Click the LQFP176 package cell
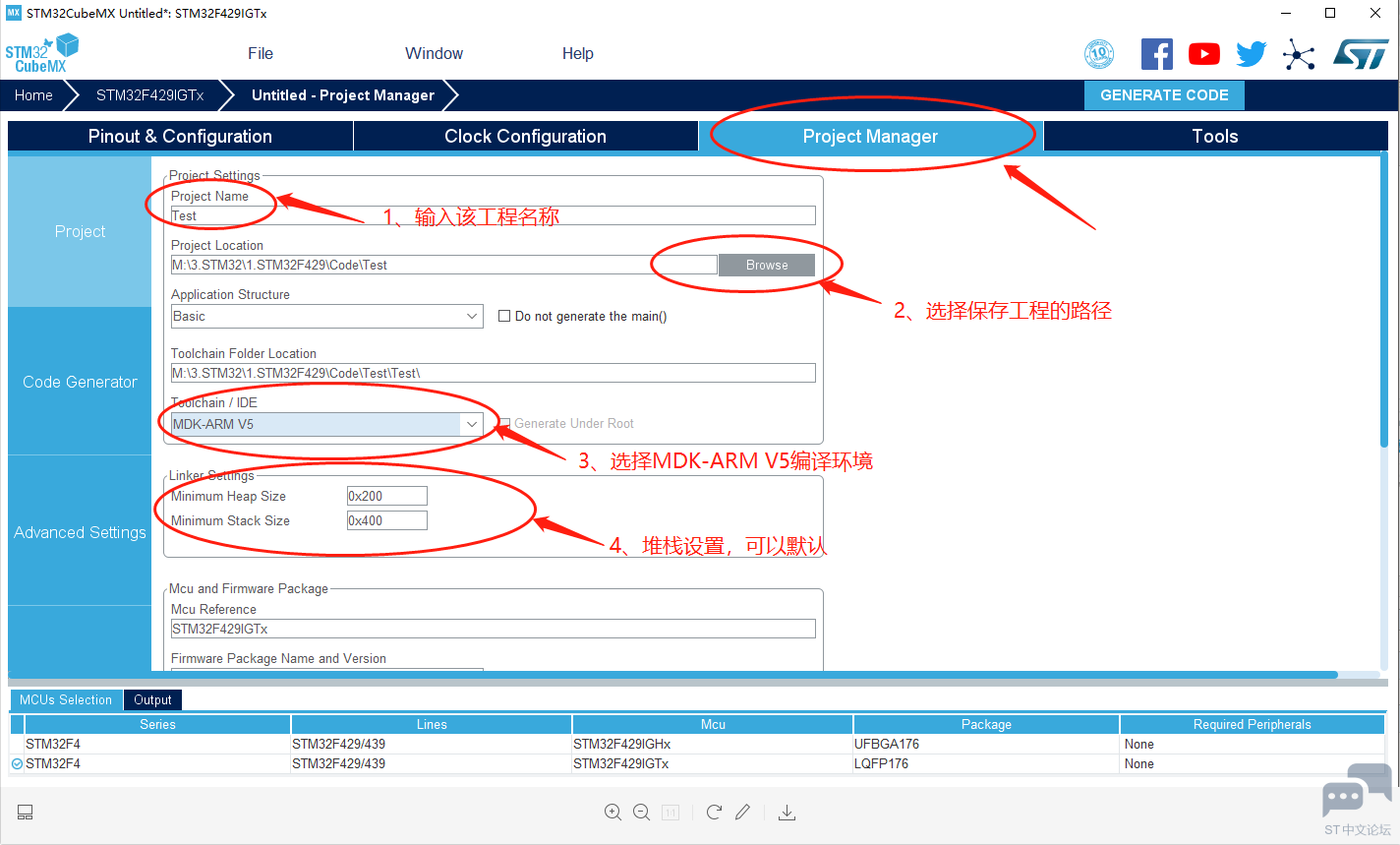 [986, 764]
